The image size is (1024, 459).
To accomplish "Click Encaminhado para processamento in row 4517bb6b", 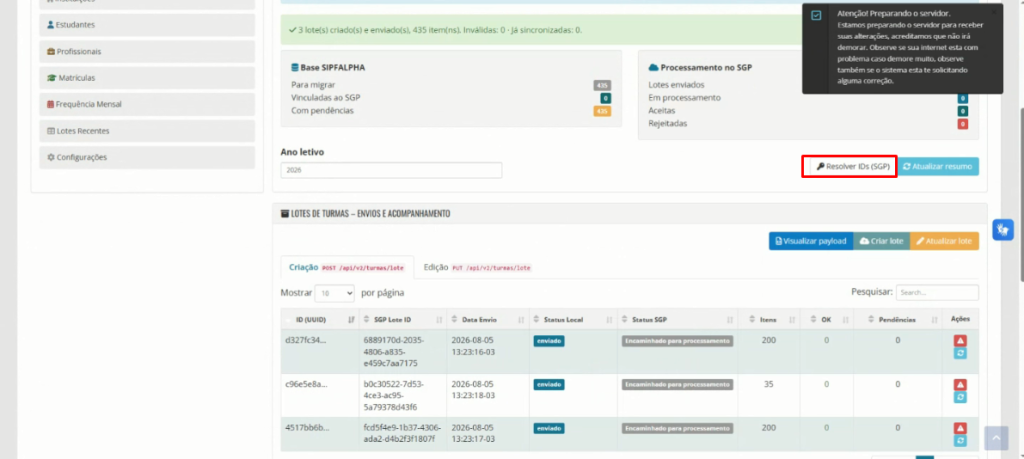I will (x=677, y=428).
